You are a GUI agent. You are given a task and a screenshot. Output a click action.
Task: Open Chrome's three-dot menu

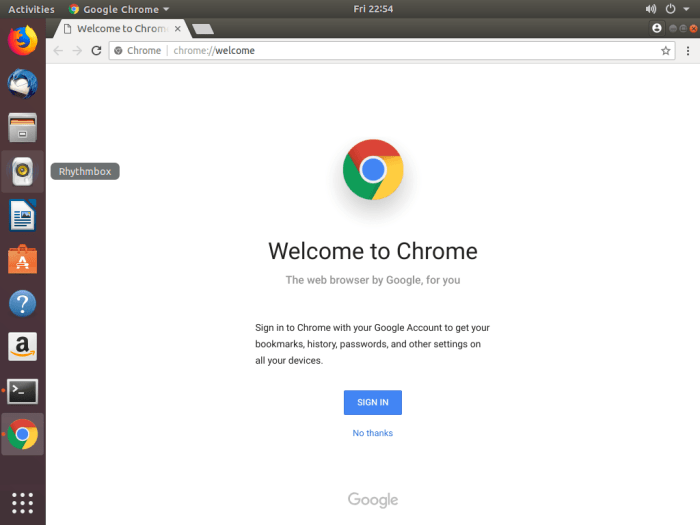click(688, 50)
